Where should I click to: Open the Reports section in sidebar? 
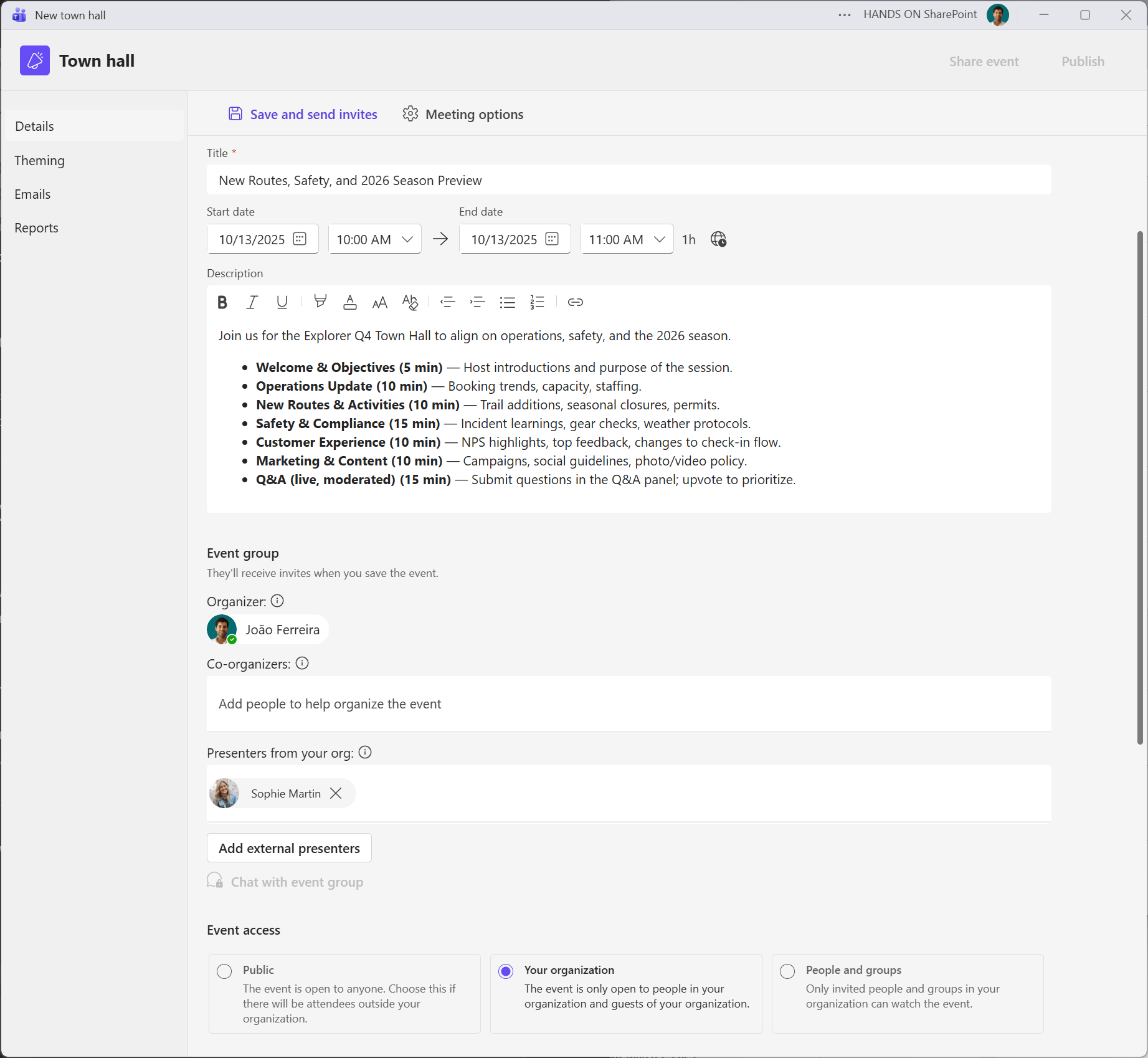point(37,228)
